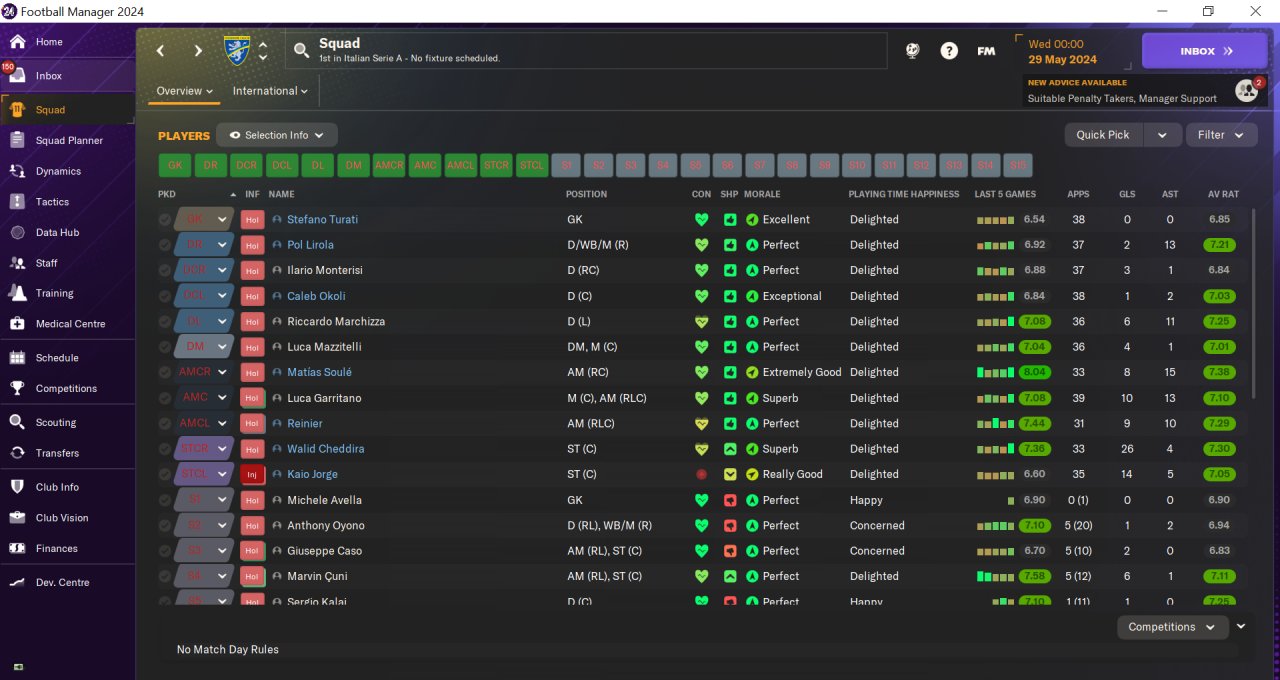Expand the match day rules chevron

[x=1241, y=626]
